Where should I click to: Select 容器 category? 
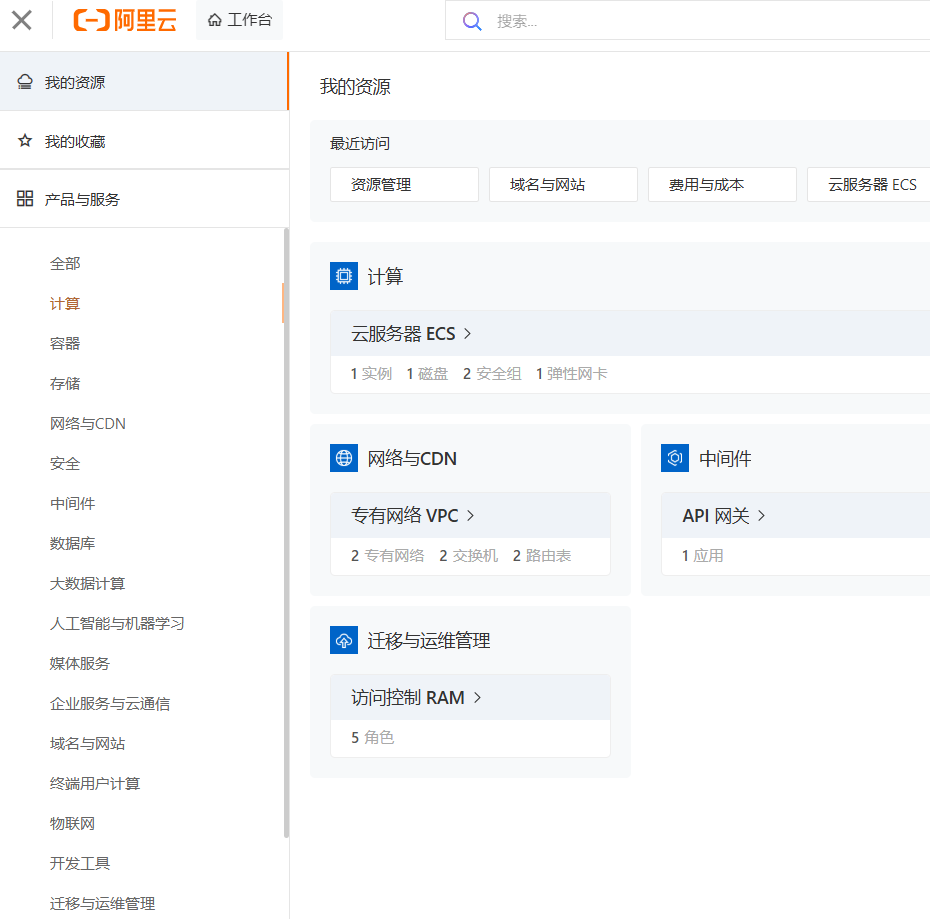tap(65, 344)
